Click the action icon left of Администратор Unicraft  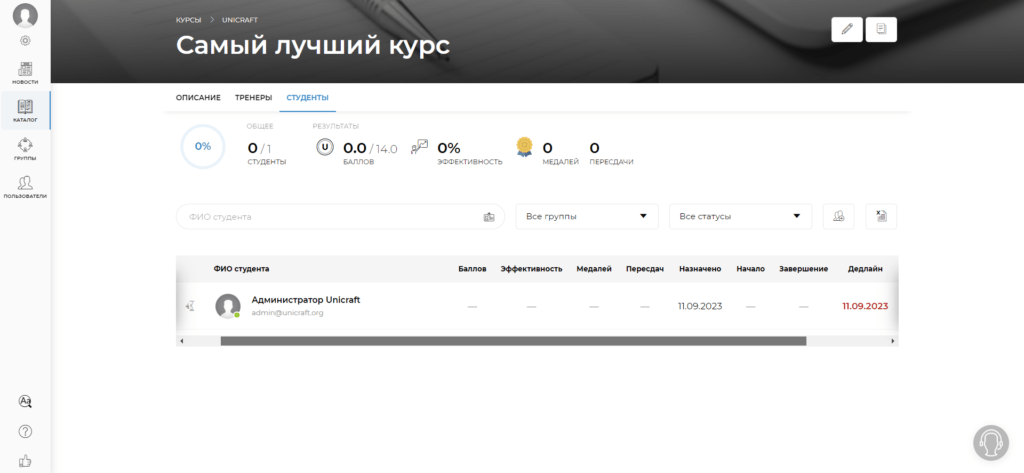(x=190, y=306)
